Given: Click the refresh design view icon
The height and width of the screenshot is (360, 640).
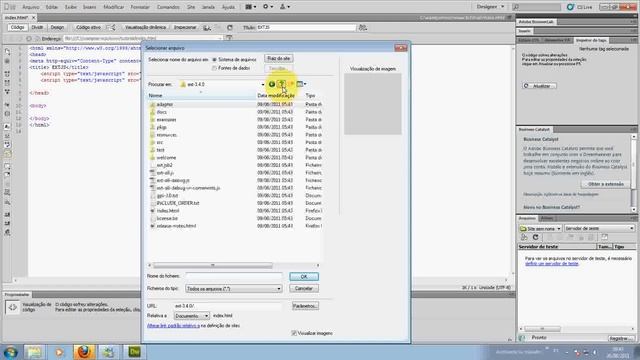Looking at the screenshot, I should coord(230,27).
